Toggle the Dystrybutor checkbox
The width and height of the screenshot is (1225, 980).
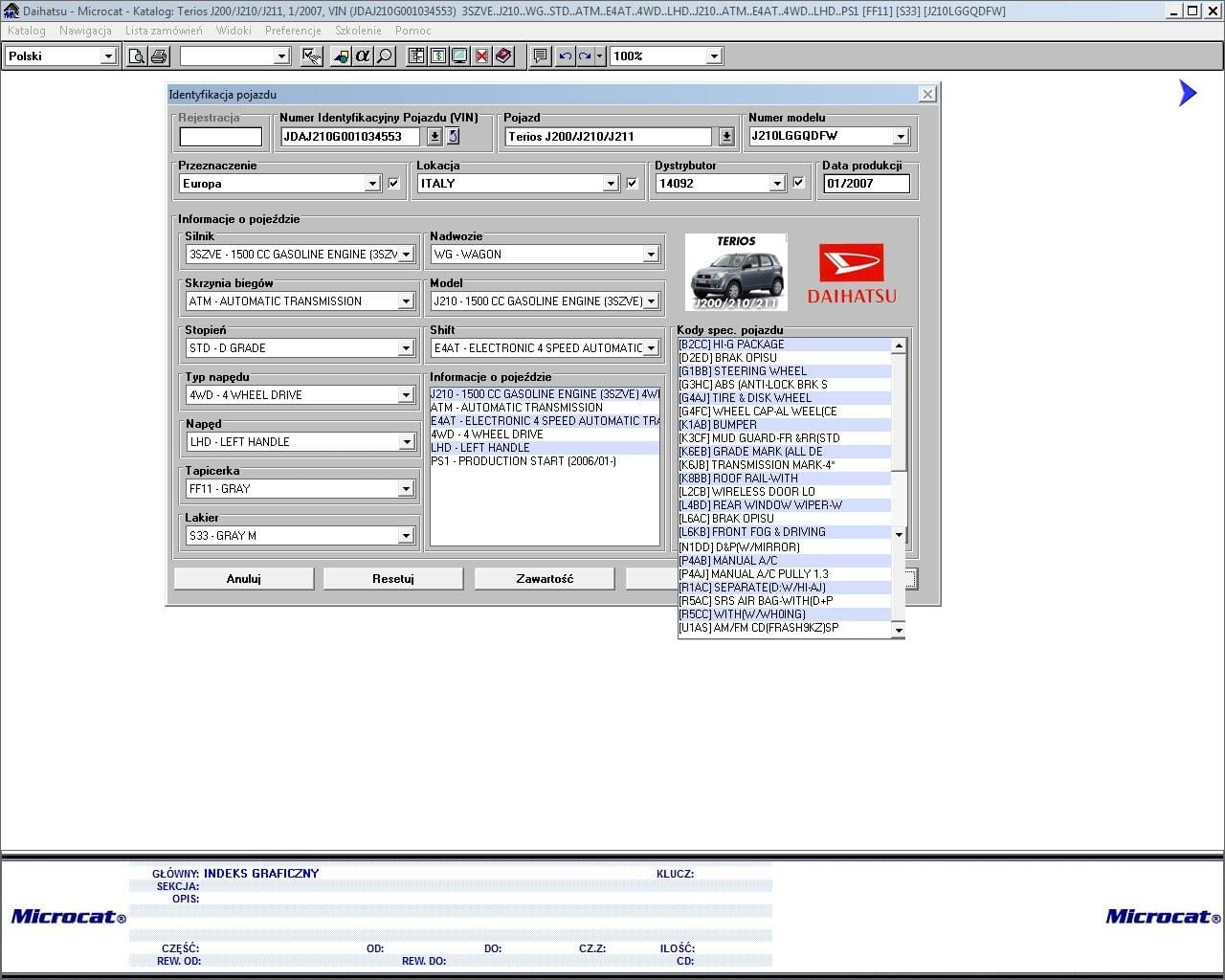798,183
